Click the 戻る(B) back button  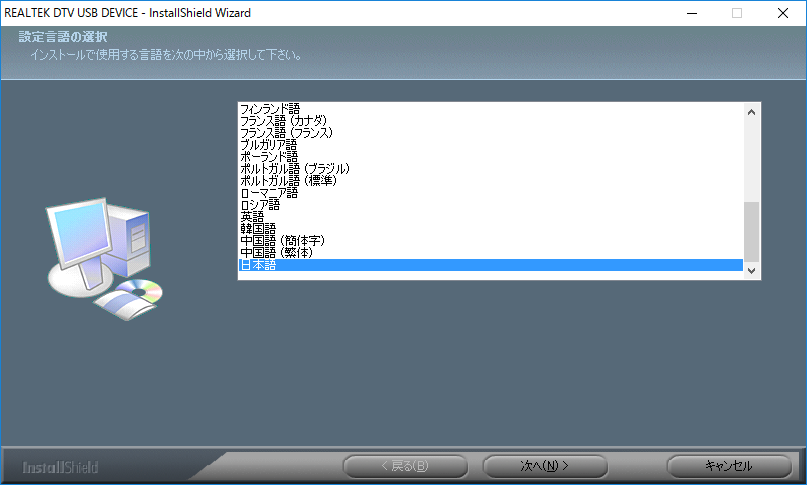(406, 466)
